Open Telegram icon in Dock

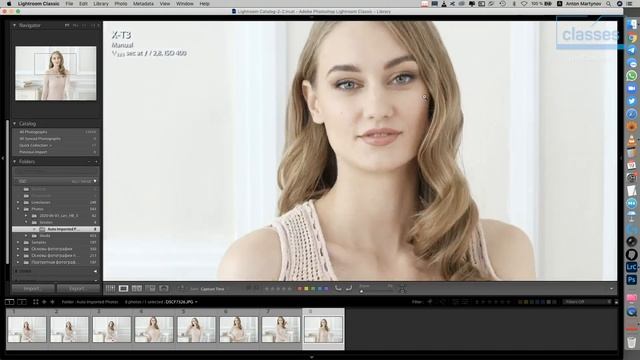click(x=631, y=50)
